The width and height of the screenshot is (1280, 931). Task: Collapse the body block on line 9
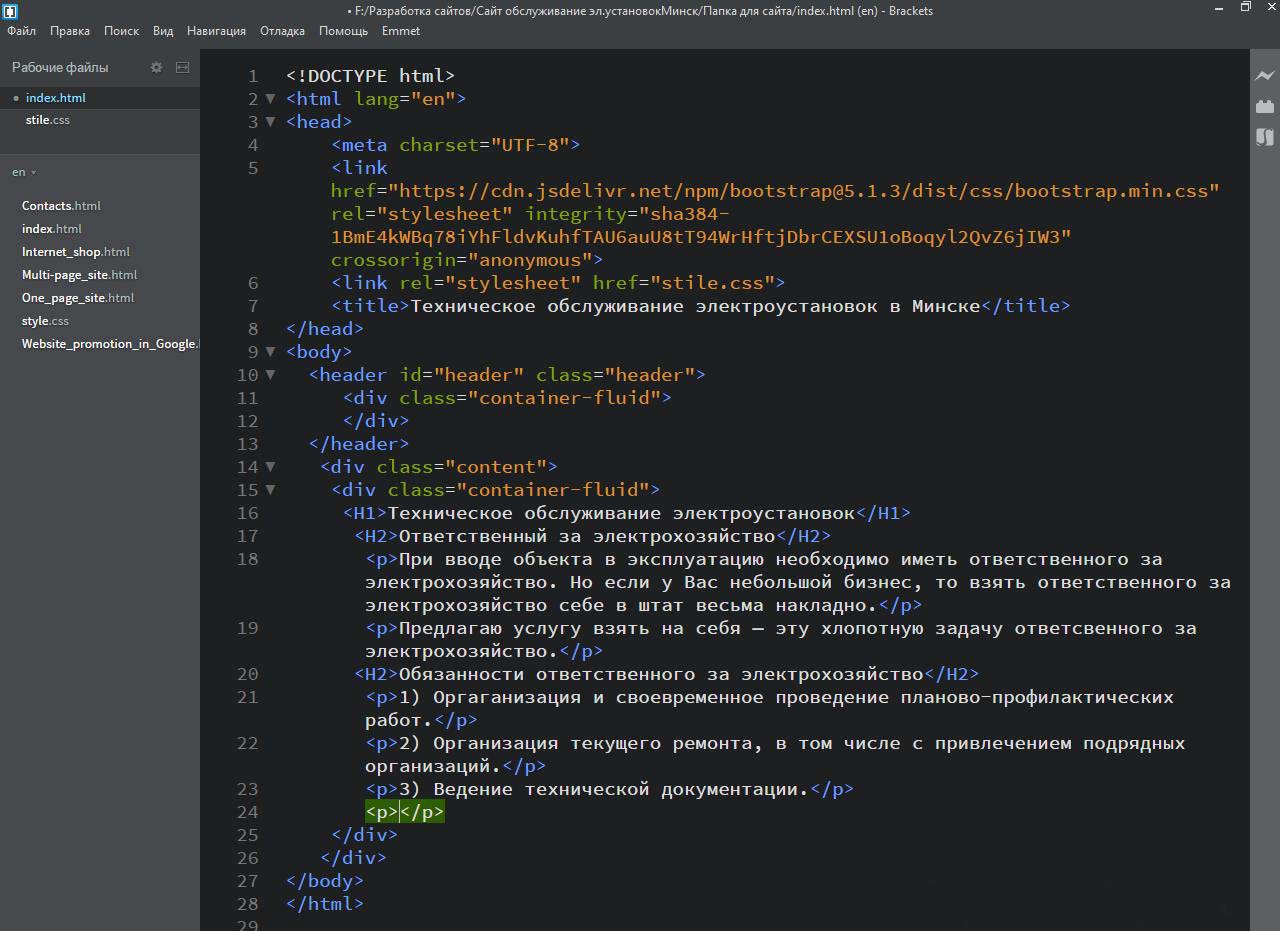[270, 352]
